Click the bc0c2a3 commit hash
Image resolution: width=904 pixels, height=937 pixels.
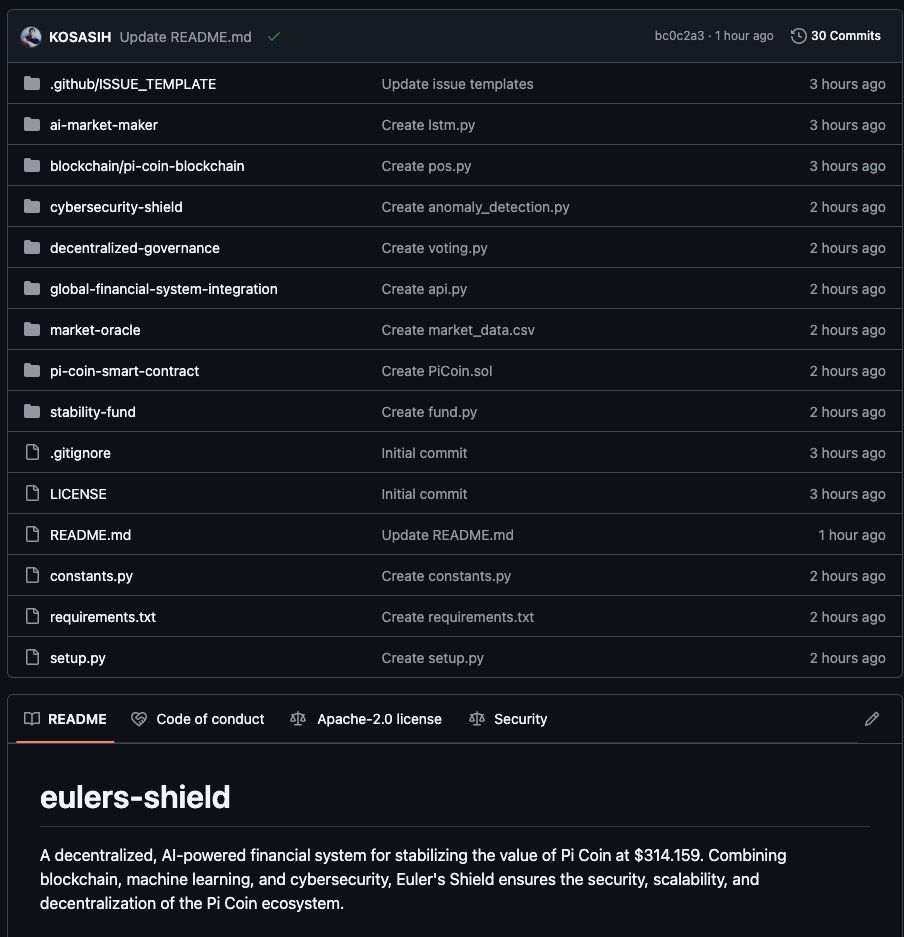coord(679,36)
